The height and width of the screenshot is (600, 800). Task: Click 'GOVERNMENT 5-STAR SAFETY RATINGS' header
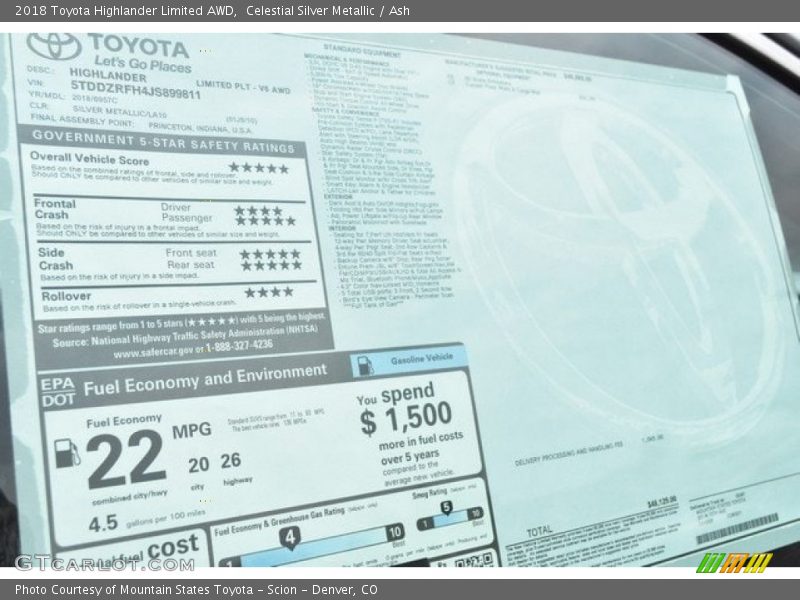point(163,141)
